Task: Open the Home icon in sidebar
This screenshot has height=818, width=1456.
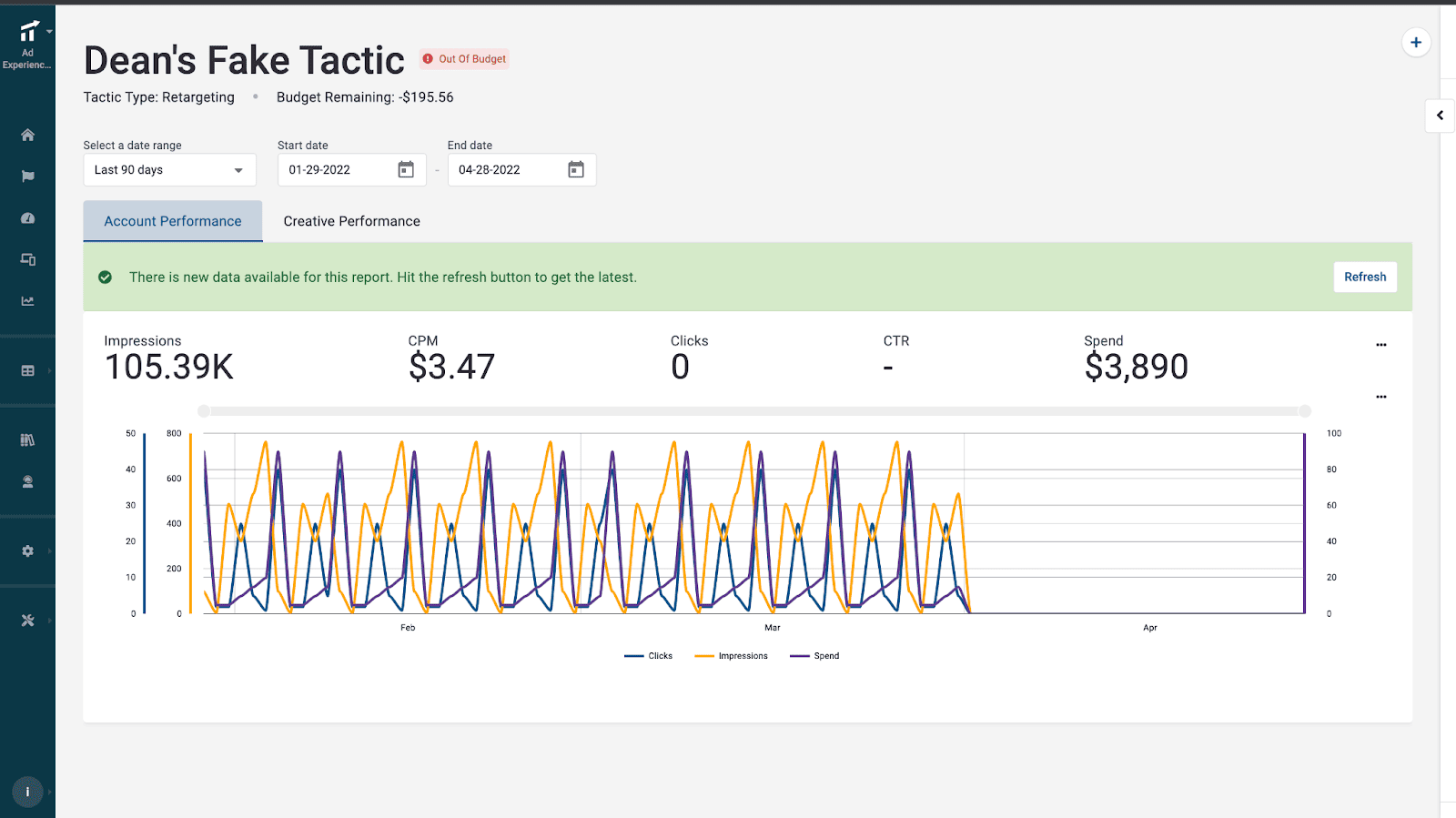Action: [x=27, y=135]
